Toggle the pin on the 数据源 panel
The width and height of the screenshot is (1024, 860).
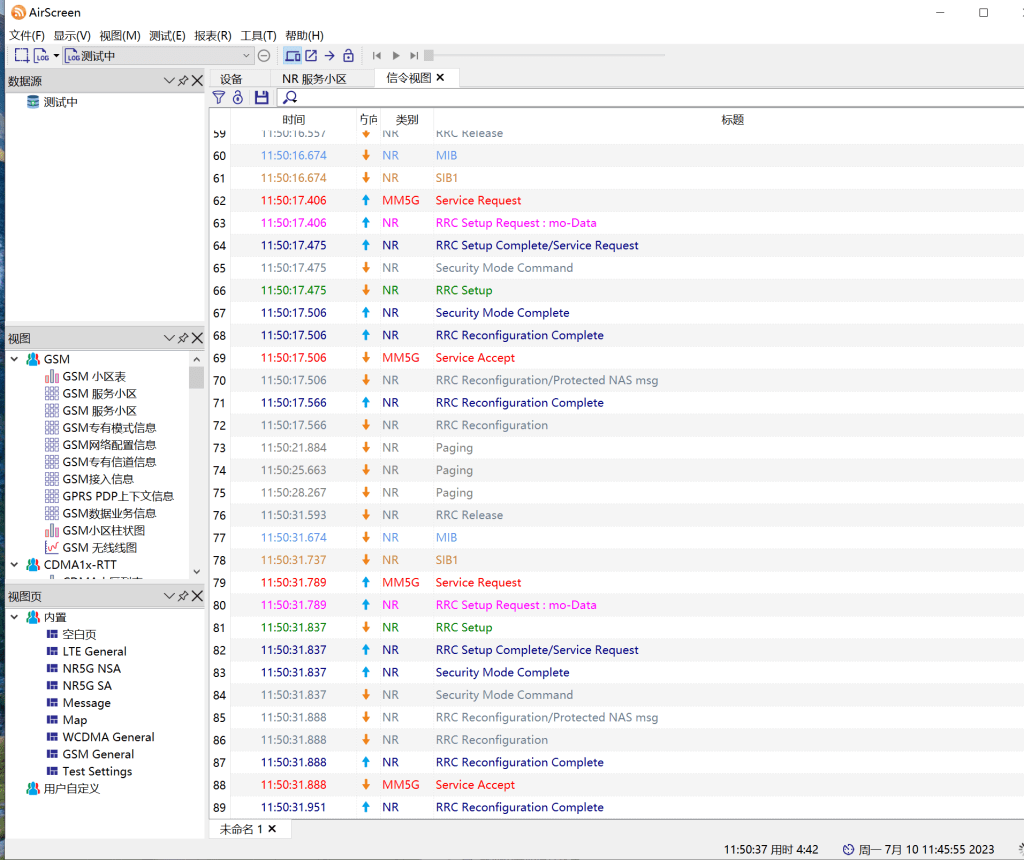183,81
